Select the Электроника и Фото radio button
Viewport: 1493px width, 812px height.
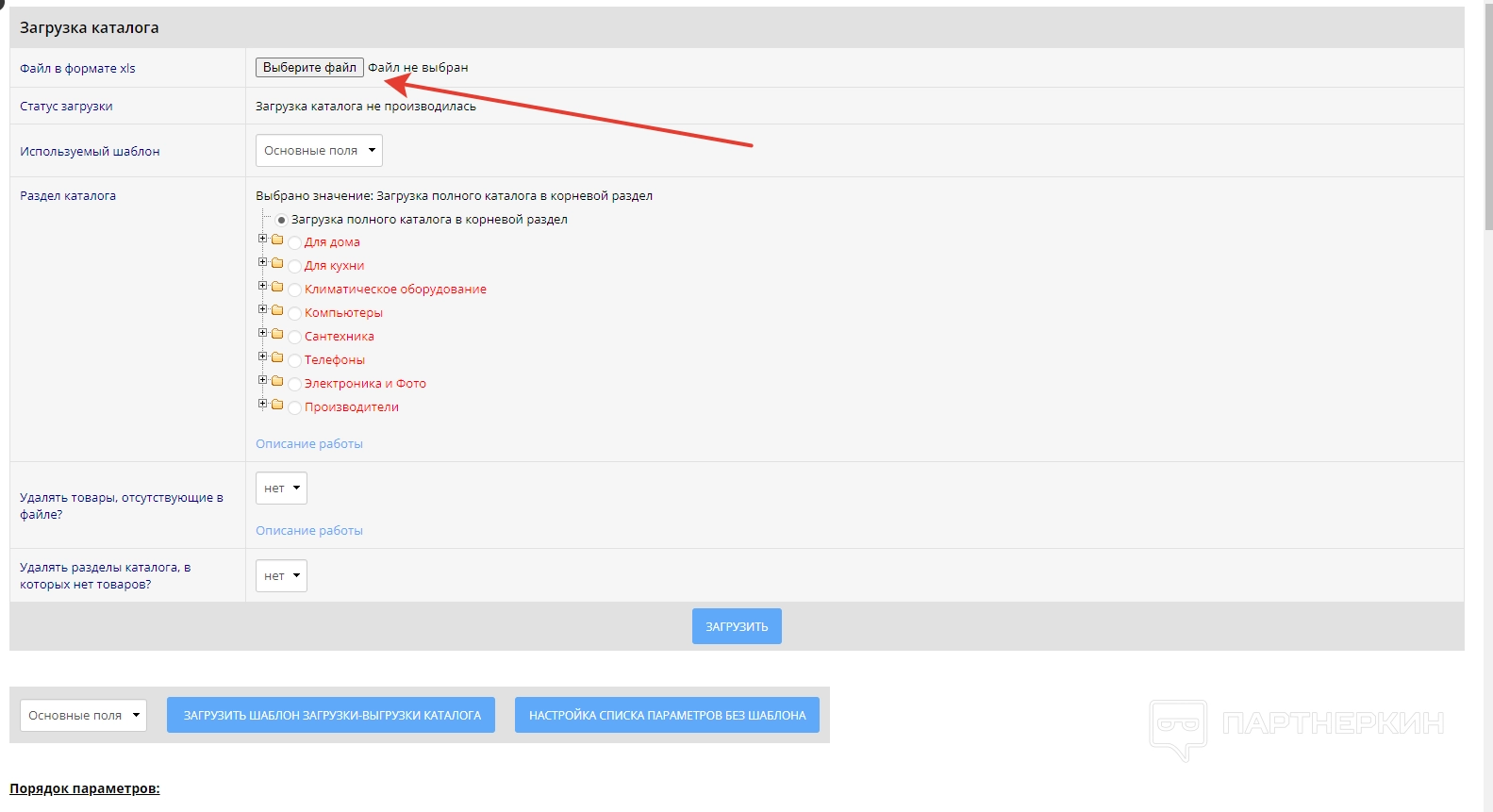(x=295, y=385)
